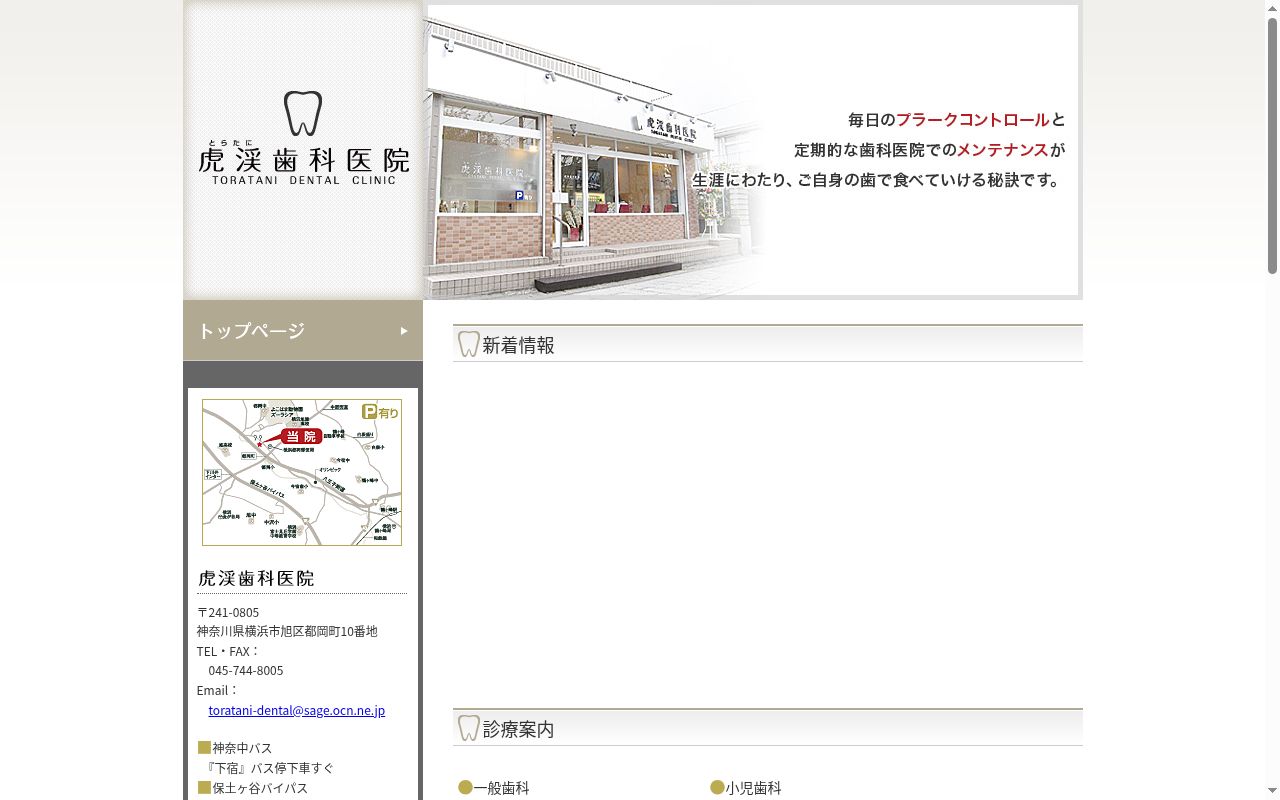
Task: Click the square bullet beside 保土ヶ谷バイパス
Action: (204, 788)
